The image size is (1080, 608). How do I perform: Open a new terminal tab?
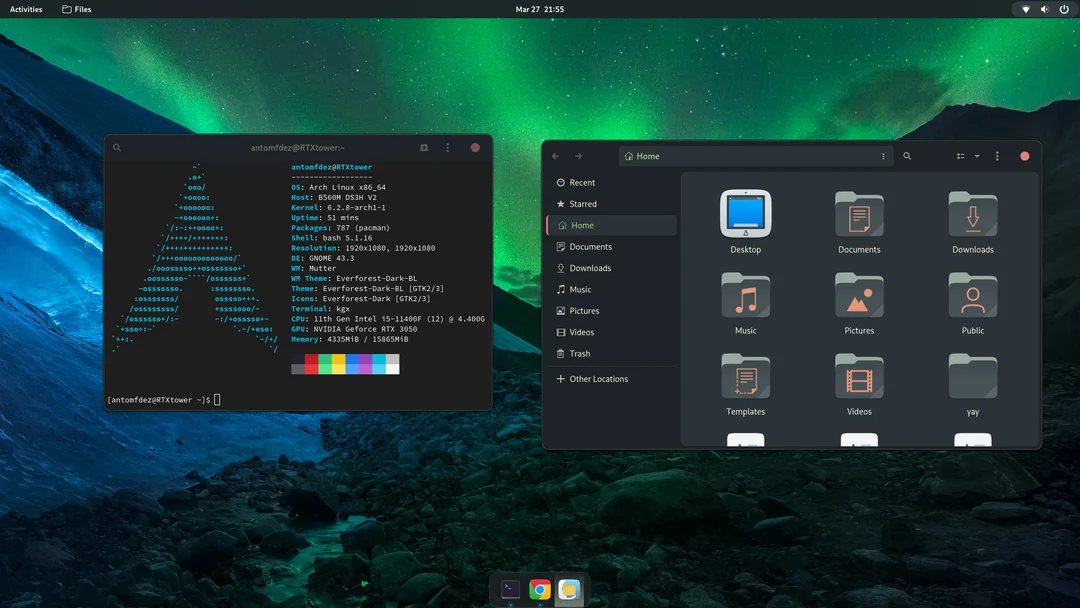(x=424, y=147)
